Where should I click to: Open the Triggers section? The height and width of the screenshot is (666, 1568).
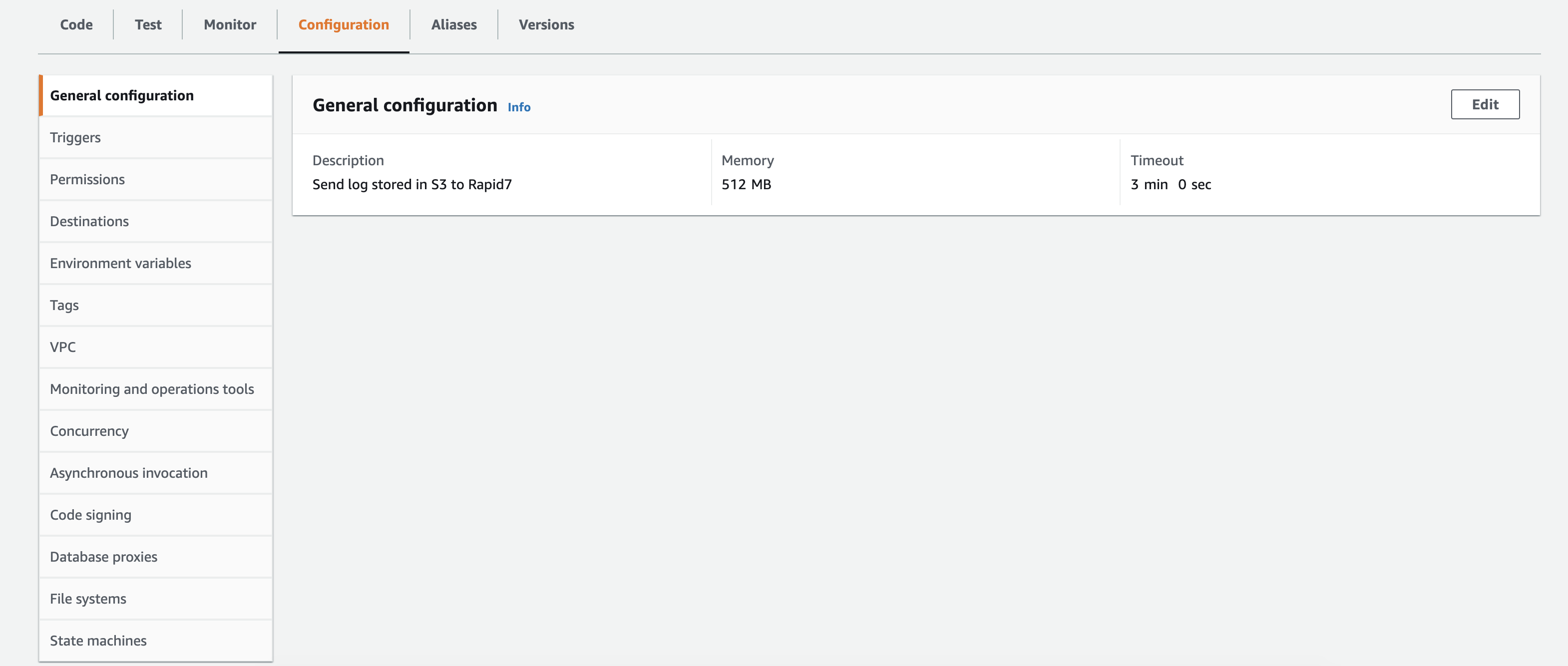click(x=75, y=138)
